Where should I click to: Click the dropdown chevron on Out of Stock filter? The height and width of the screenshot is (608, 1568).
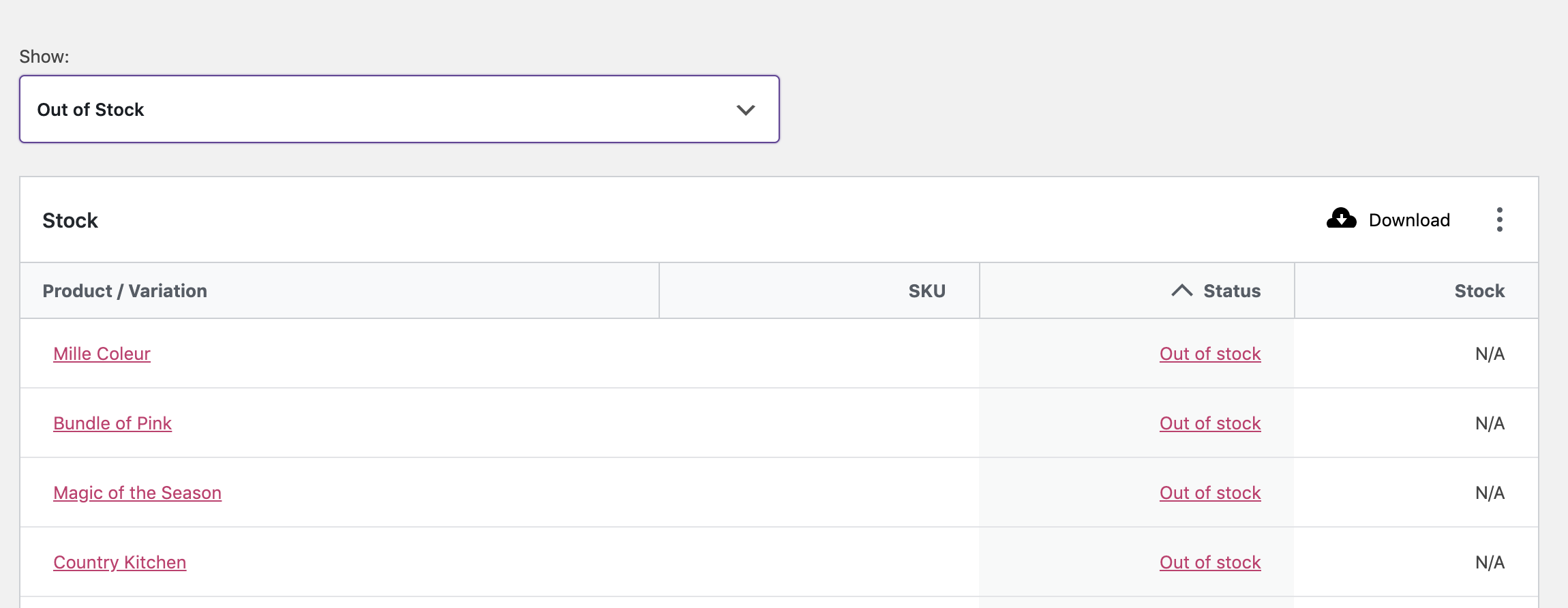tap(745, 109)
